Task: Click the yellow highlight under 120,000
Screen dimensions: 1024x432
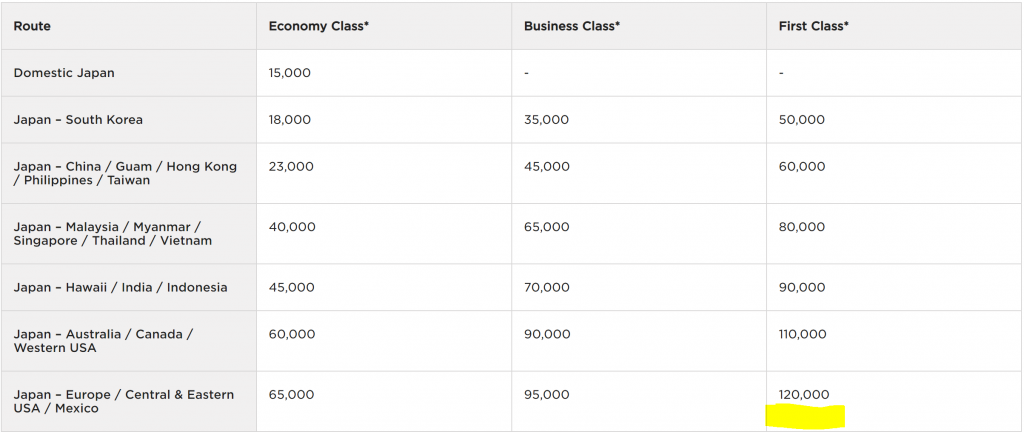Action: pos(806,416)
